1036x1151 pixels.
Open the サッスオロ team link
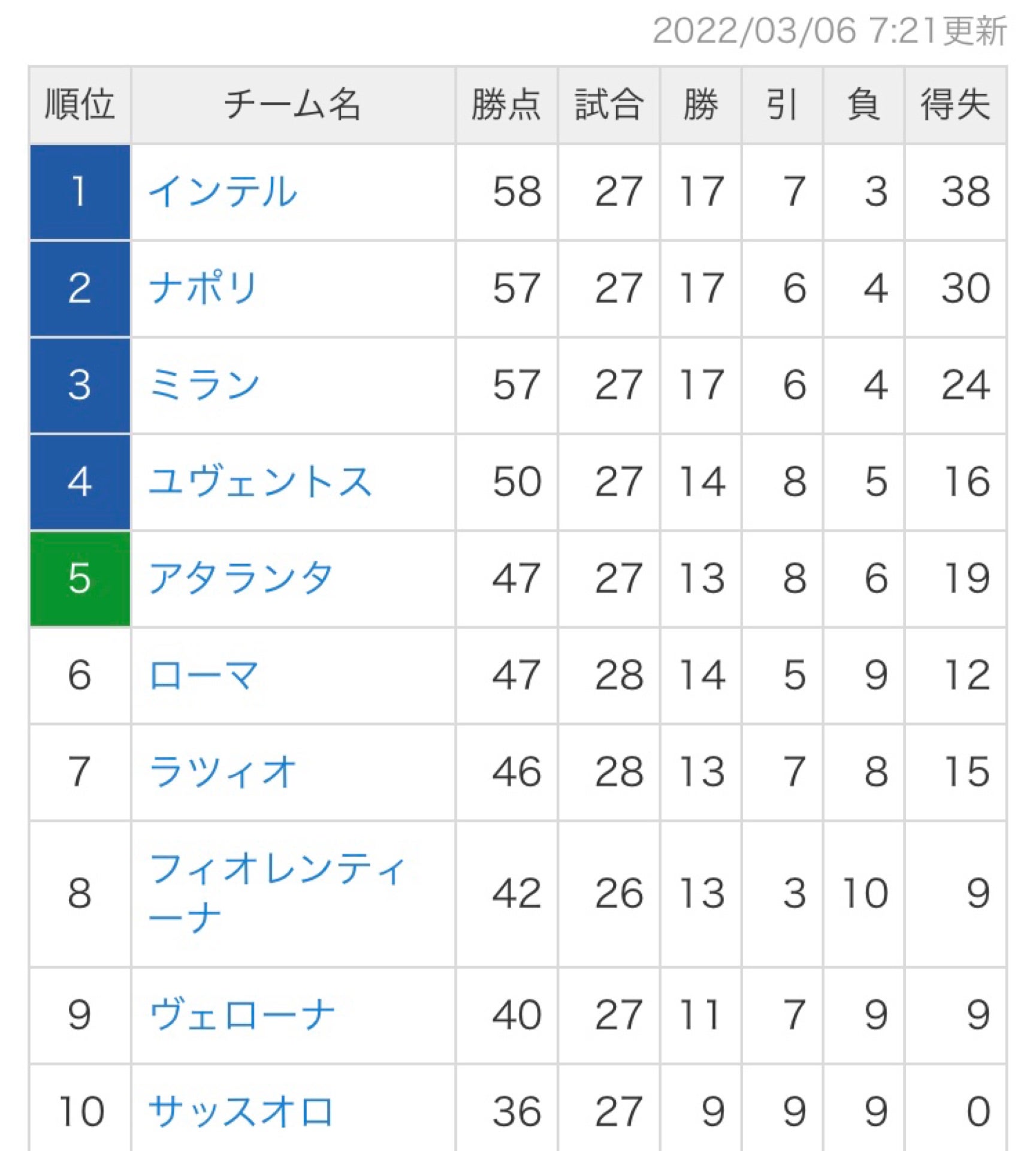[x=240, y=1112]
